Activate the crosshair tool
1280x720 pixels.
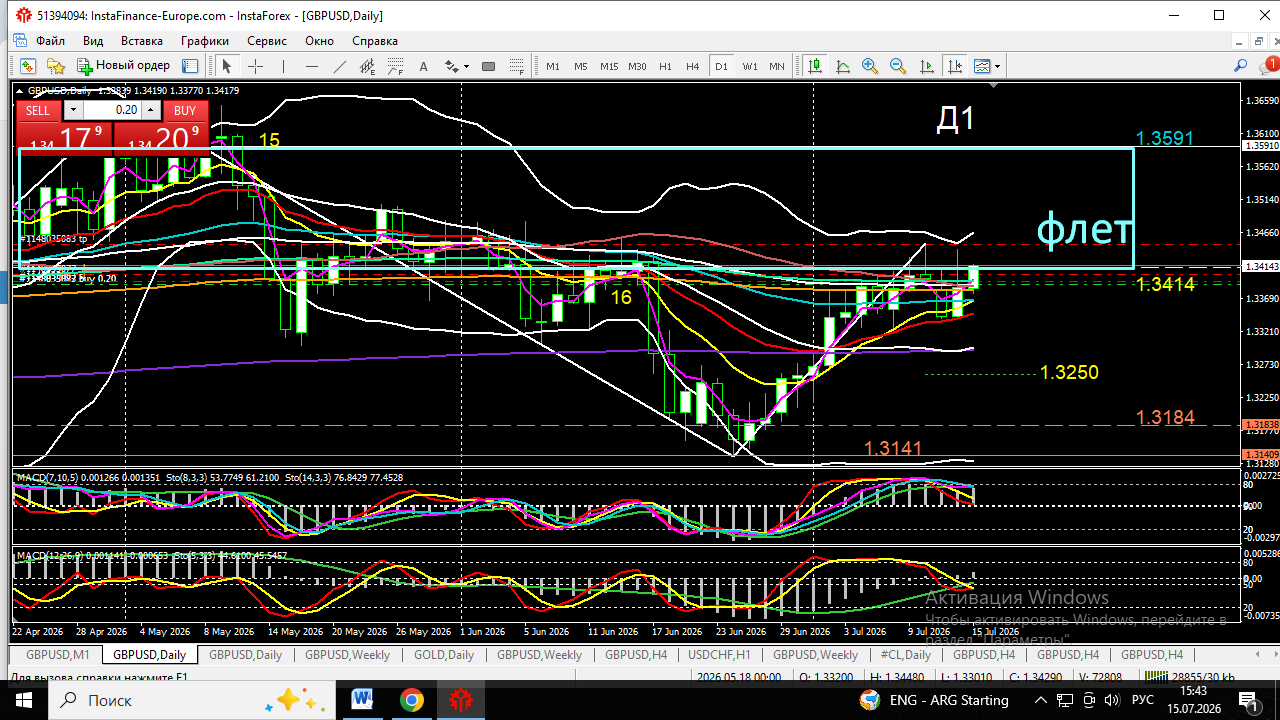pyautogui.click(x=255, y=66)
